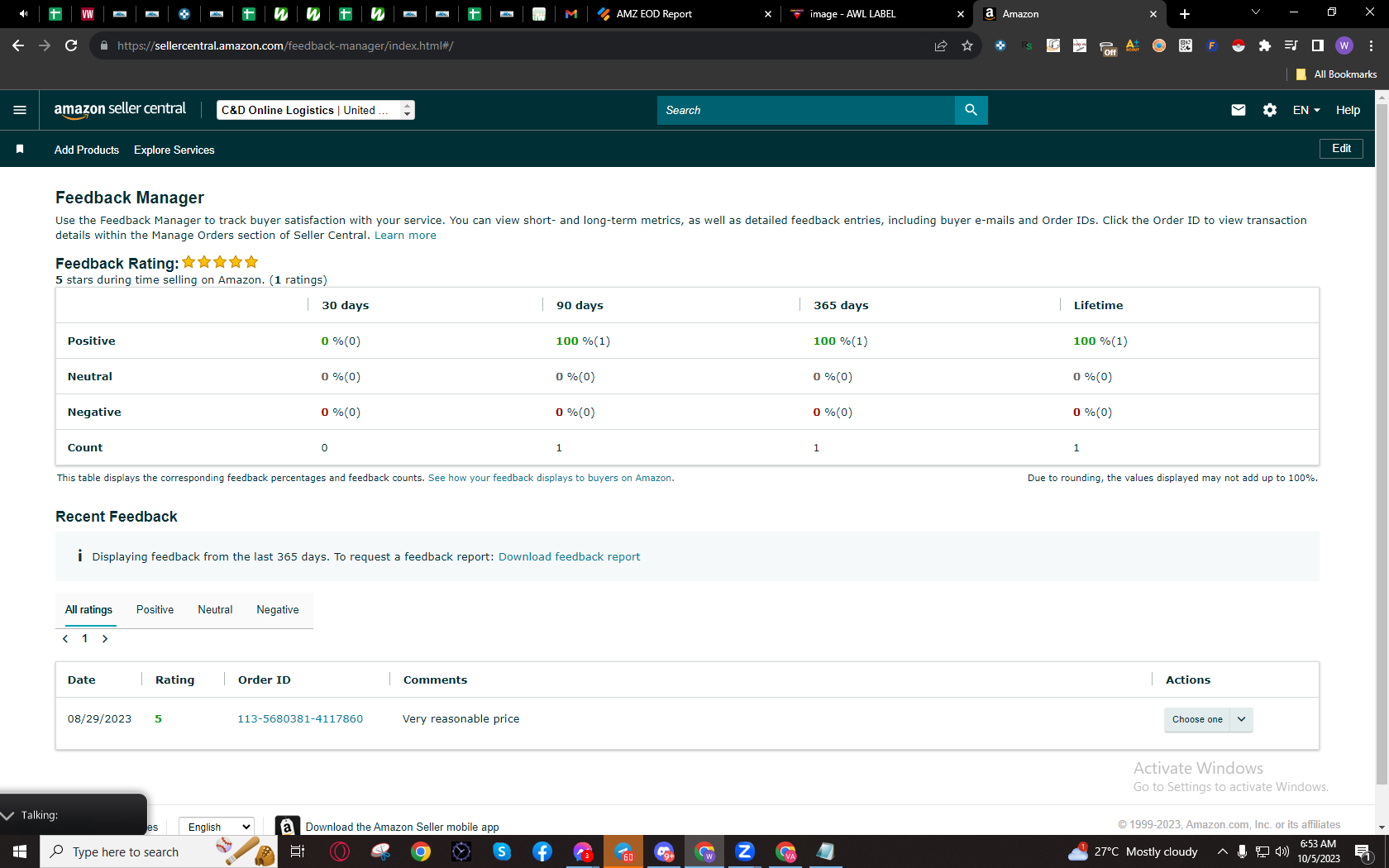Viewport: 1389px width, 868px height.
Task: Click the Edit button
Action: [x=1341, y=149]
